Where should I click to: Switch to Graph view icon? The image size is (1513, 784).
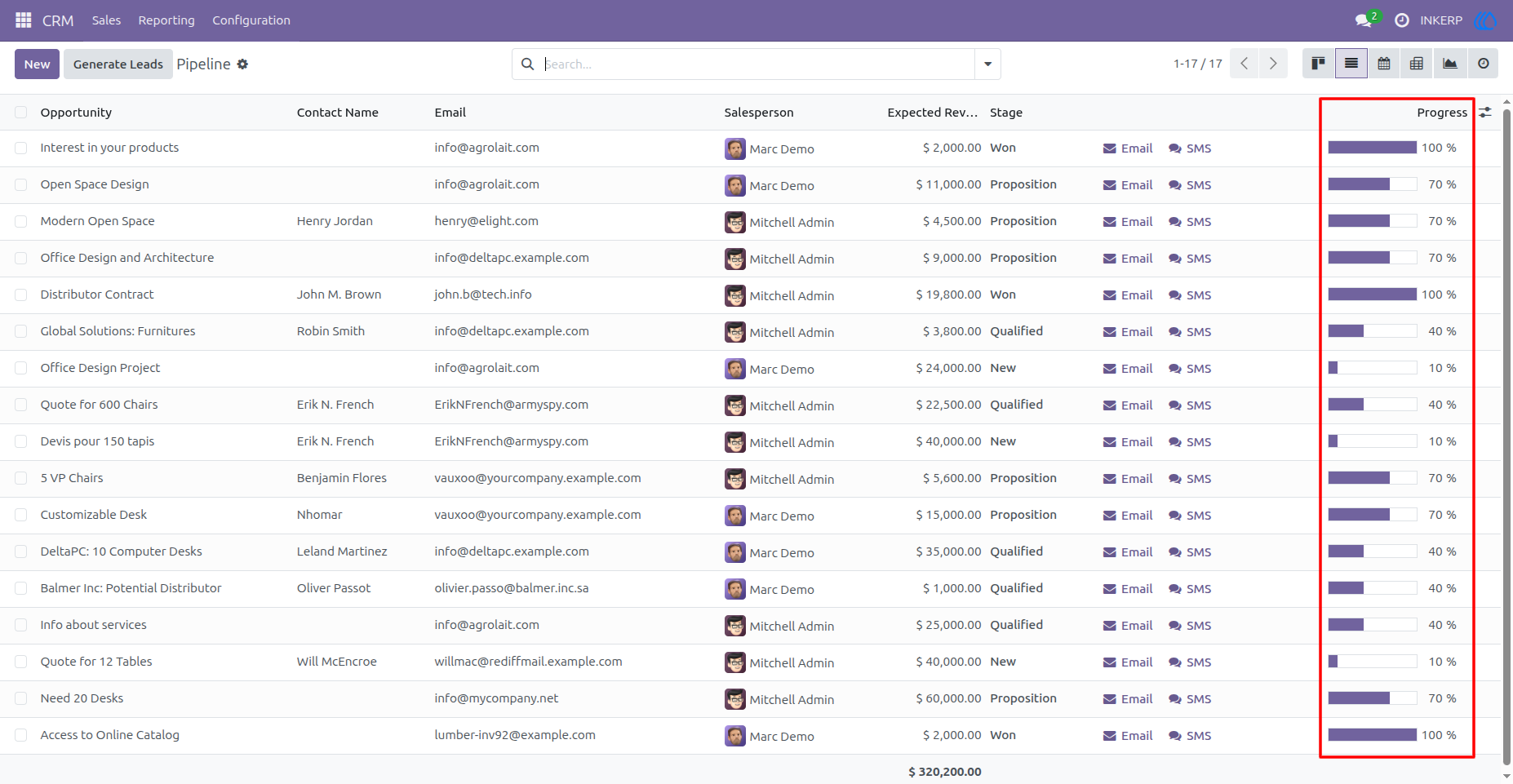pyautogui.click(x=1449, y=64)
